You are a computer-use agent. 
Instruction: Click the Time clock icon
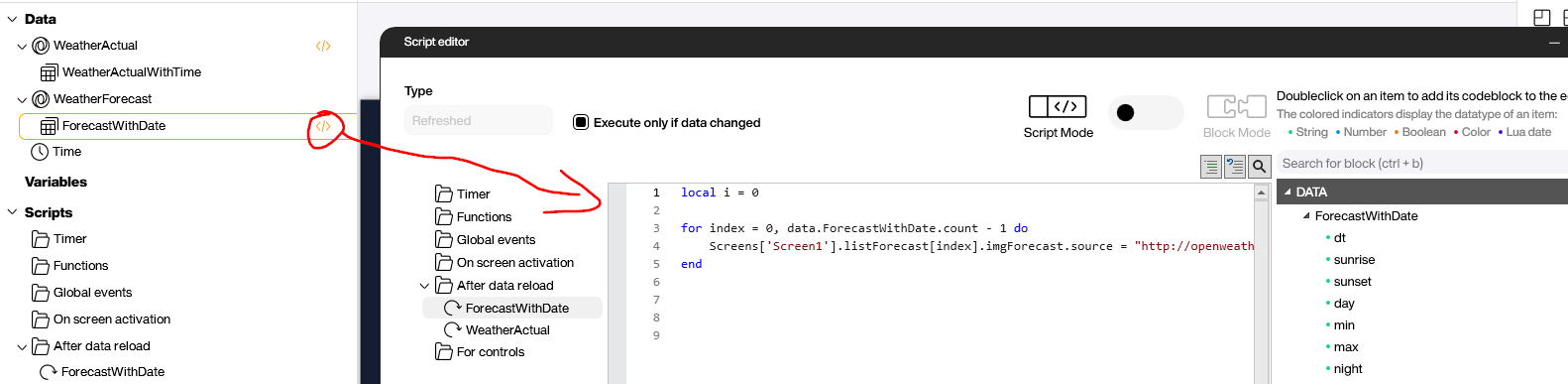pyautogui.click(x=40, y=152)
